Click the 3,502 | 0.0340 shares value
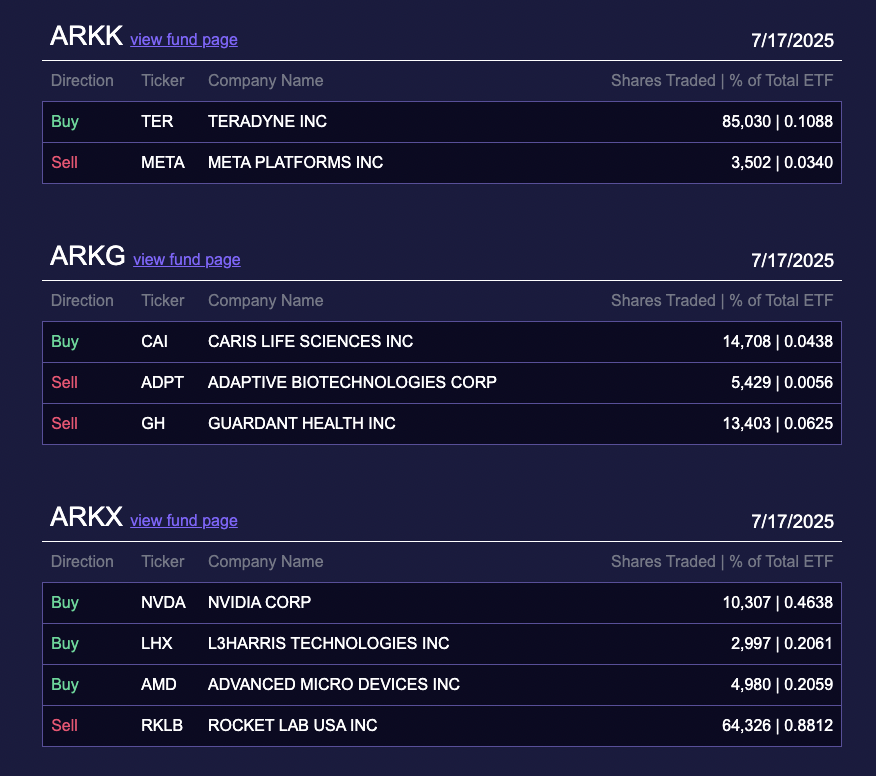The width and height of the screenshot is (876, 776). pyautogui.click(x=782, y=163)
